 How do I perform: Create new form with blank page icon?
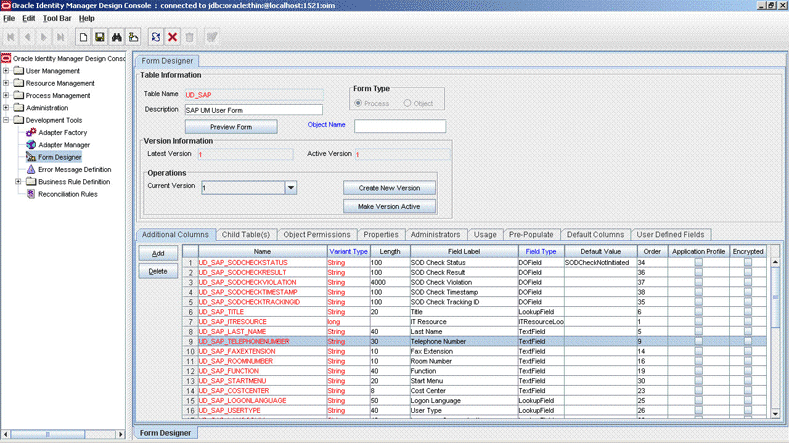tap(83, 37)
